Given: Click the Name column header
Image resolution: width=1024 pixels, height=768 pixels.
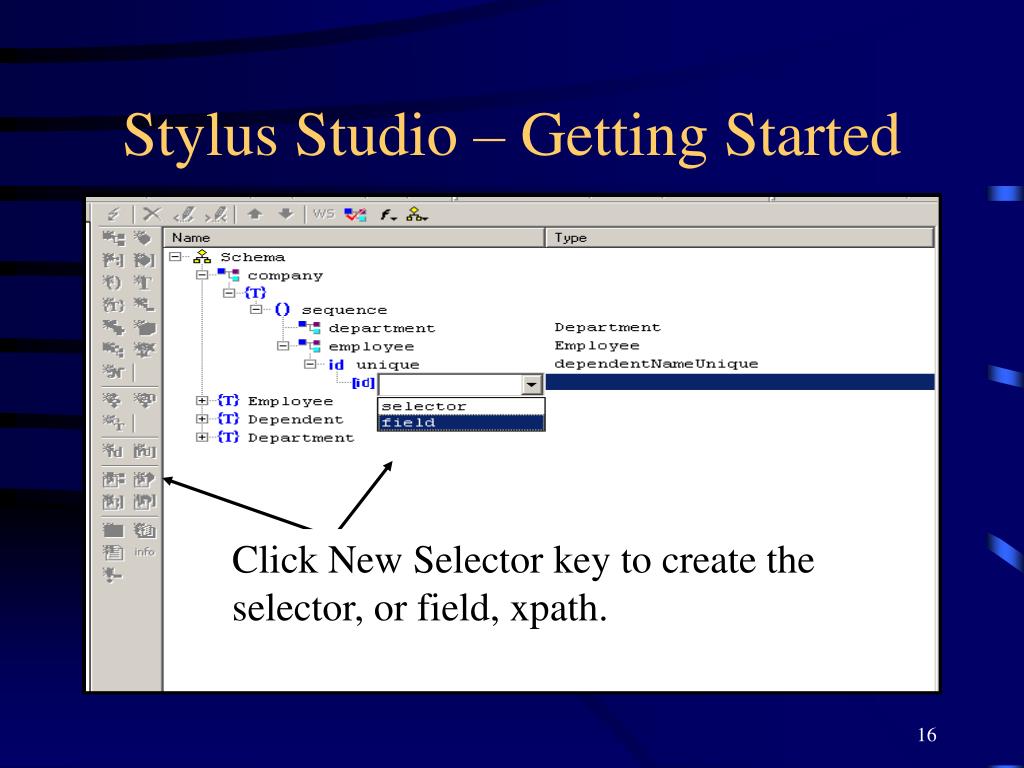Looking at the screenshot, I should [x=355, y=238].
